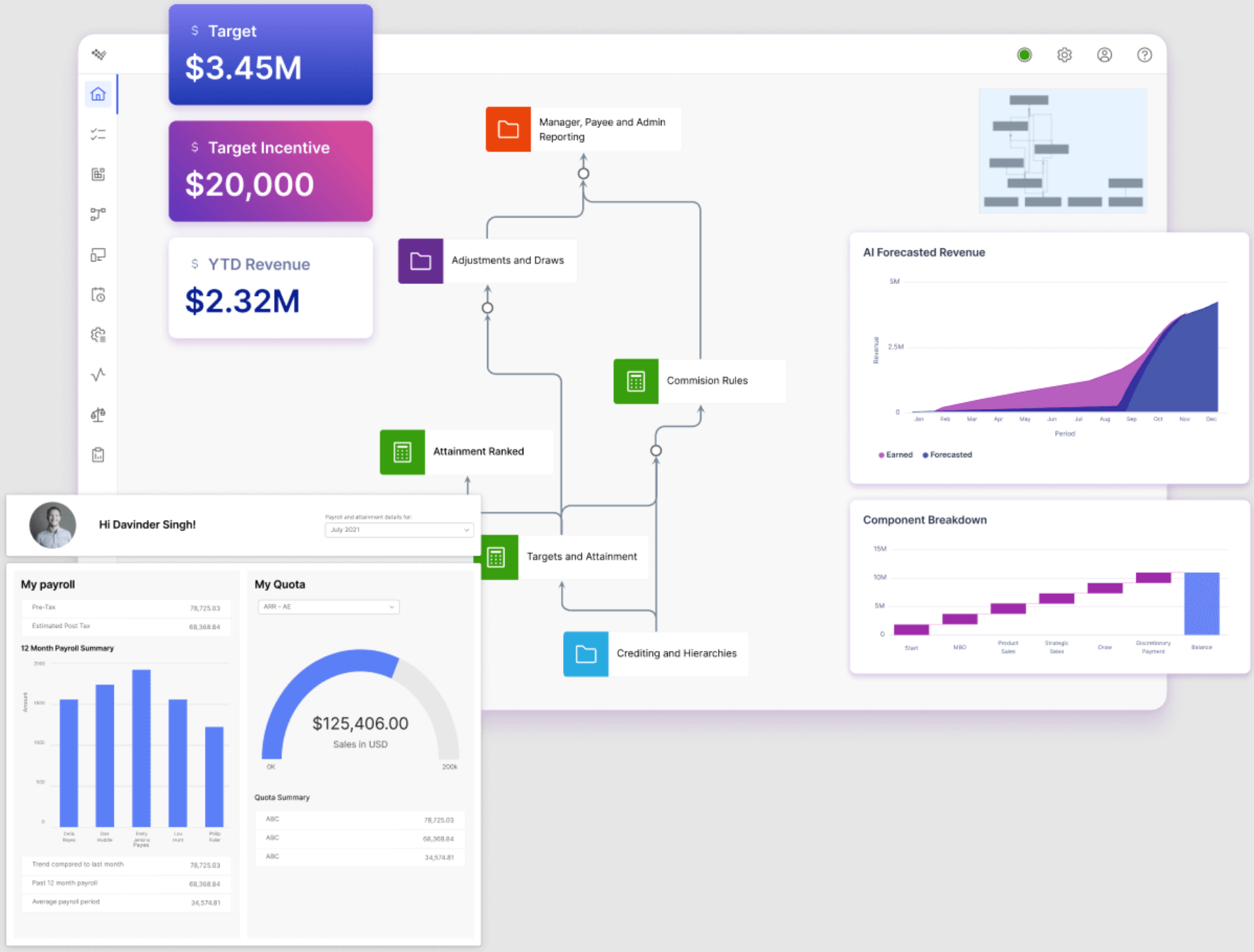
Task: Click blue folder icon of Crediting and Hierarchies
Action: pyautogui.click(x=585, y=654)
